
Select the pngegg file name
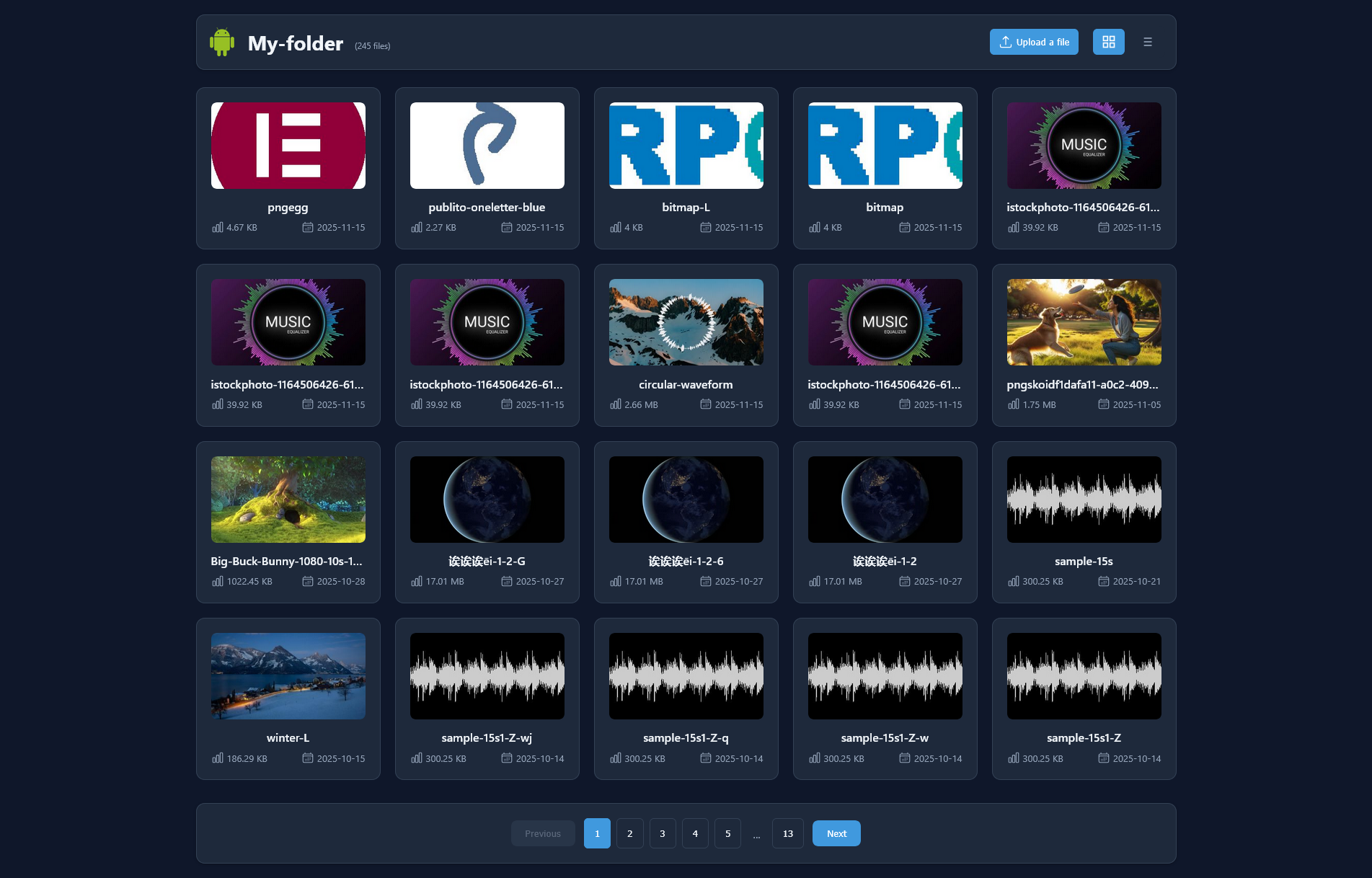pos(288,208)
